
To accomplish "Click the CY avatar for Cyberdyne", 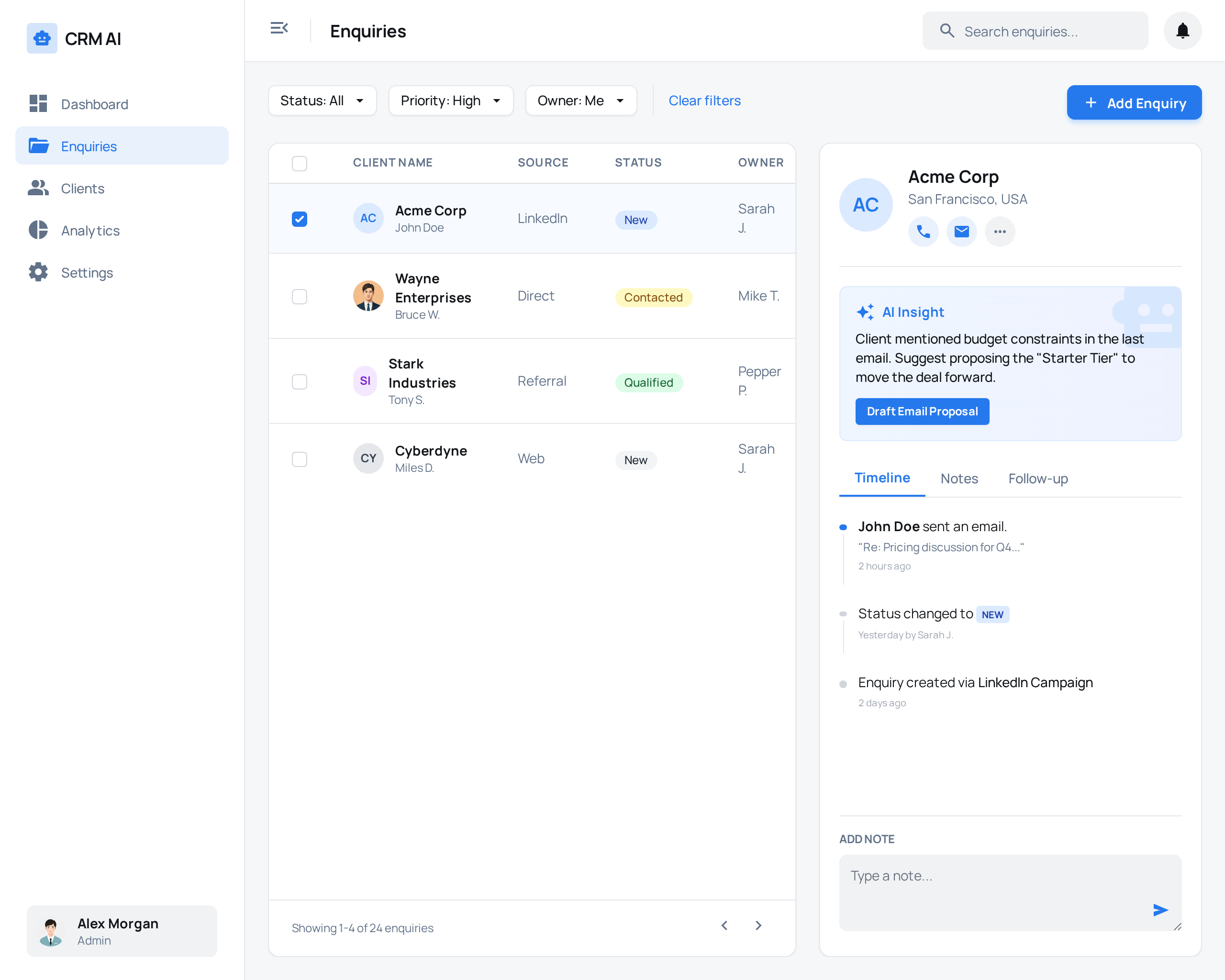I will (x=368, y=458).
